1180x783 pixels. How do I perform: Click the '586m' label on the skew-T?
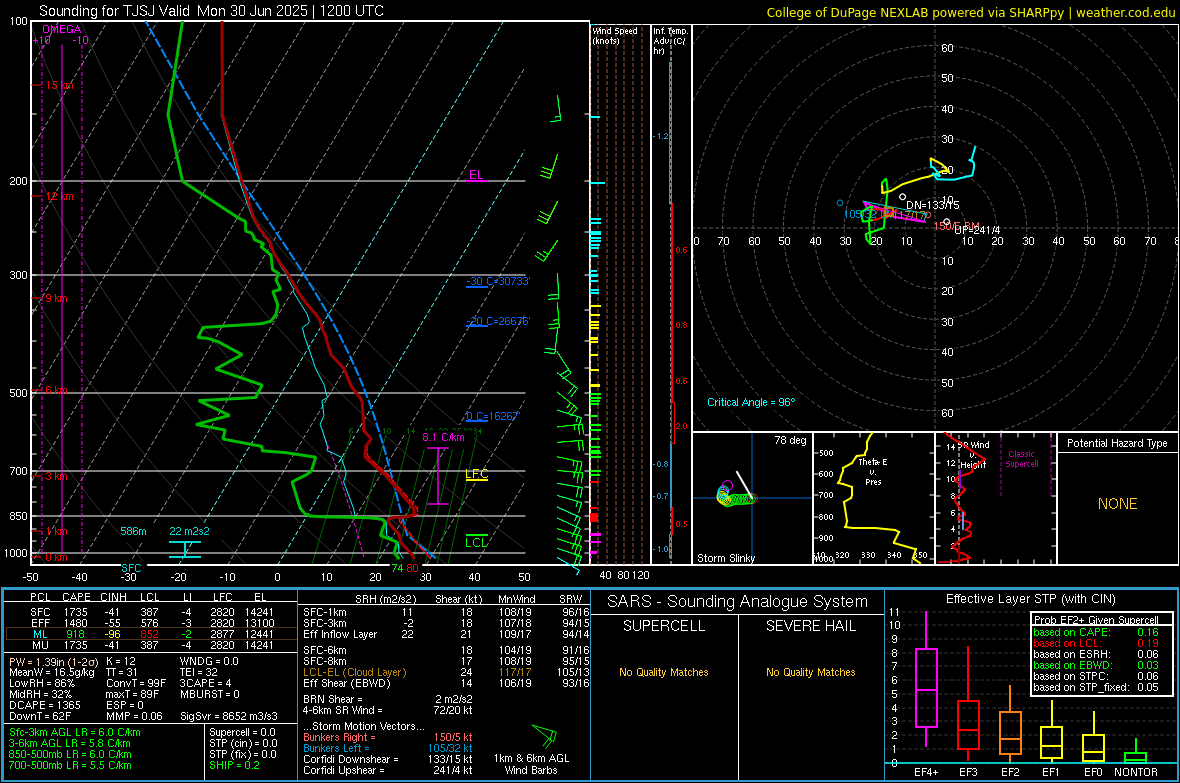pyautogui.click(x=133, y=531)
